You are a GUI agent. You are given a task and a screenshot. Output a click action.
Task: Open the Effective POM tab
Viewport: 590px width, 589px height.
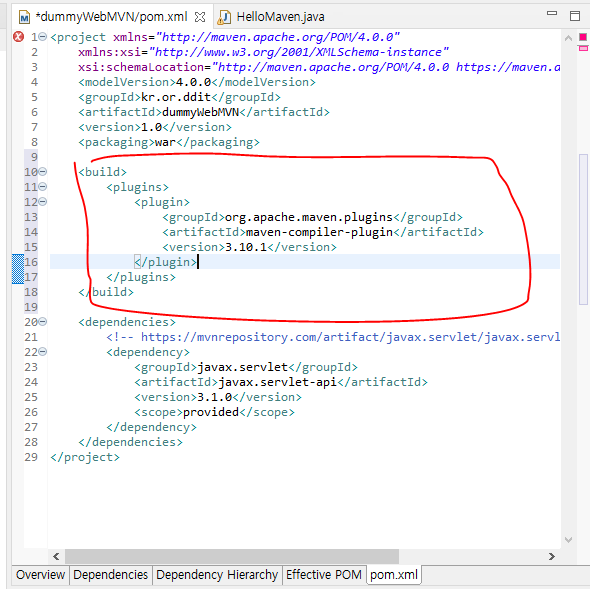pos(324,575)
